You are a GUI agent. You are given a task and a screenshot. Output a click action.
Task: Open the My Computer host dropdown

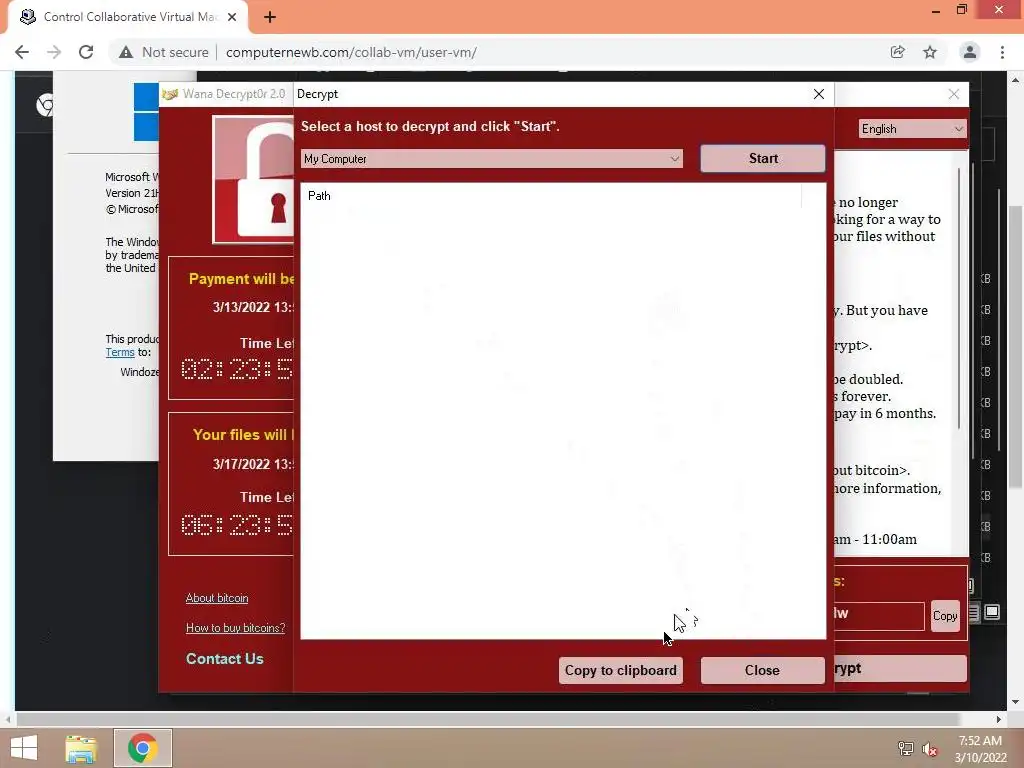[492, 159]
